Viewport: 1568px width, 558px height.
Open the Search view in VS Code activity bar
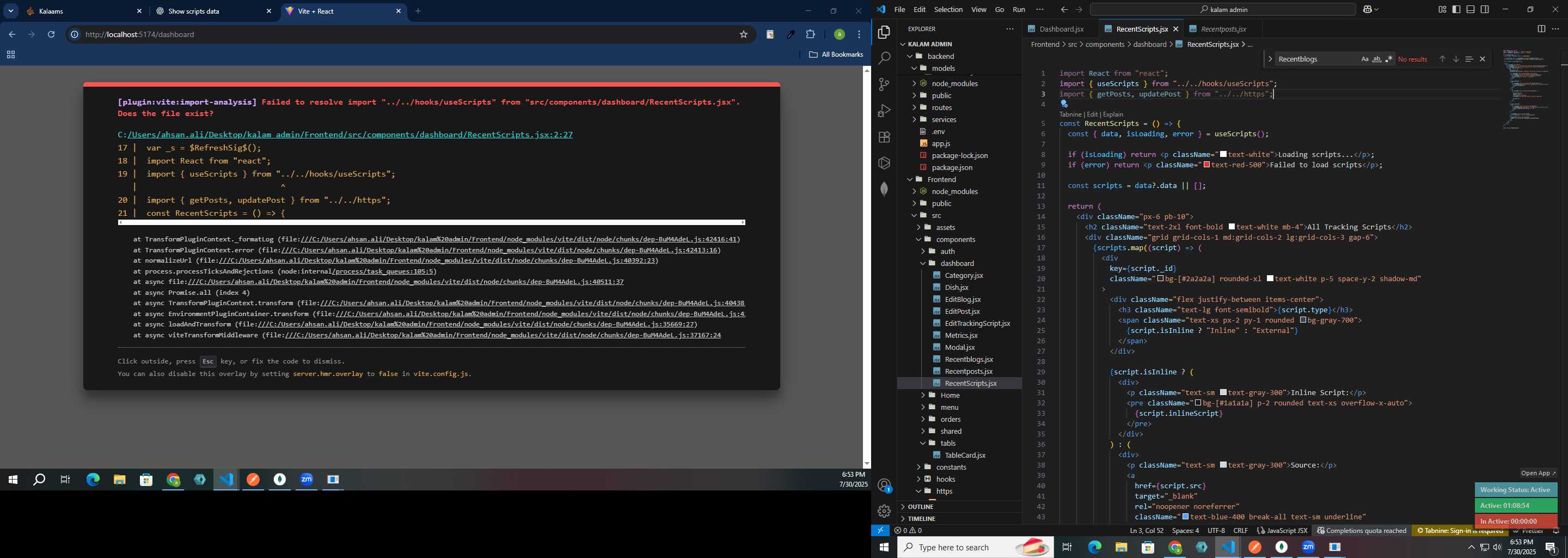(884, 58)
